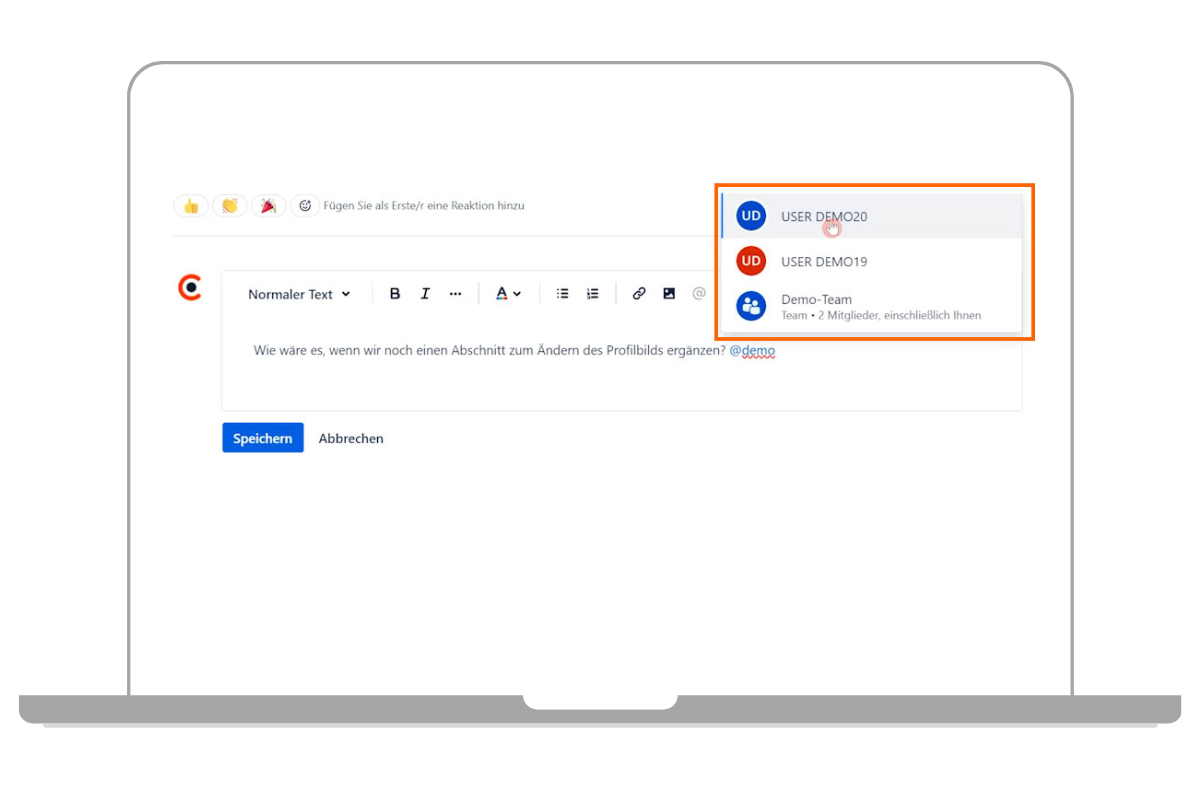This screenshot has height=790, width=1200.
Task: Click the @ mention icon in toolbar
Action: (x=699, y=294)
